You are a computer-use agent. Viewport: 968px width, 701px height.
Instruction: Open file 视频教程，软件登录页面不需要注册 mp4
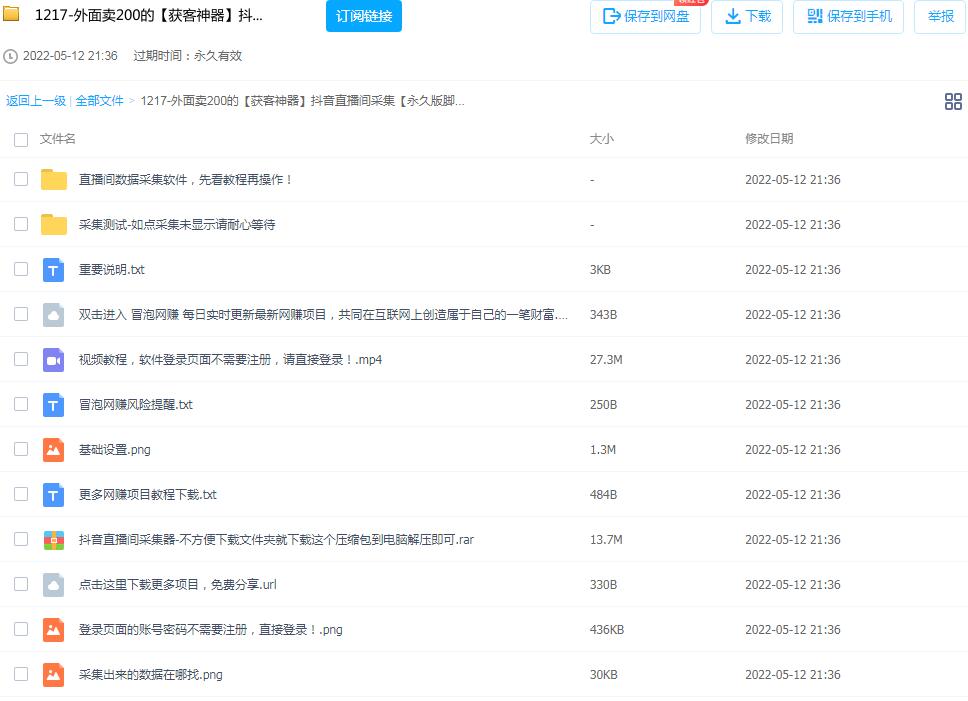pos(230,360)
